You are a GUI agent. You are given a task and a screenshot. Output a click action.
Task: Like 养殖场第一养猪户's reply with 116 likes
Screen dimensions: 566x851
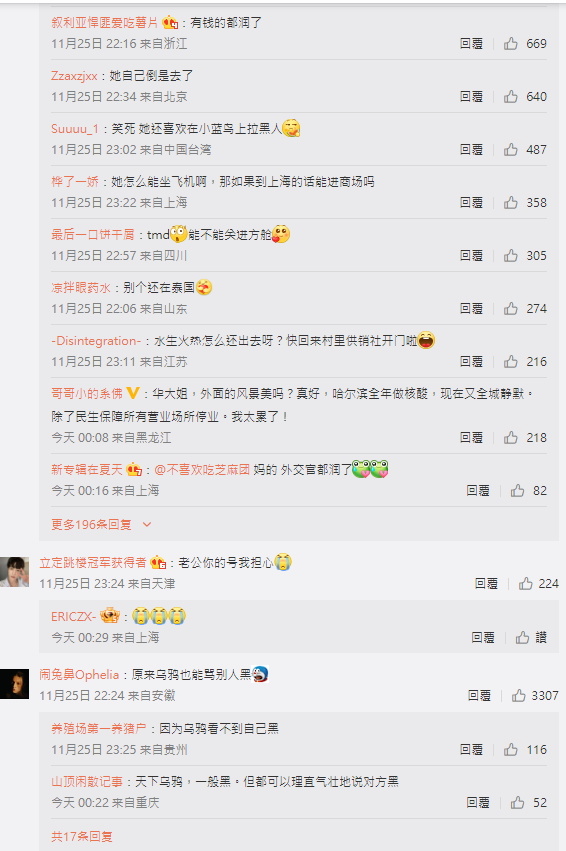(x=511, y=750)
